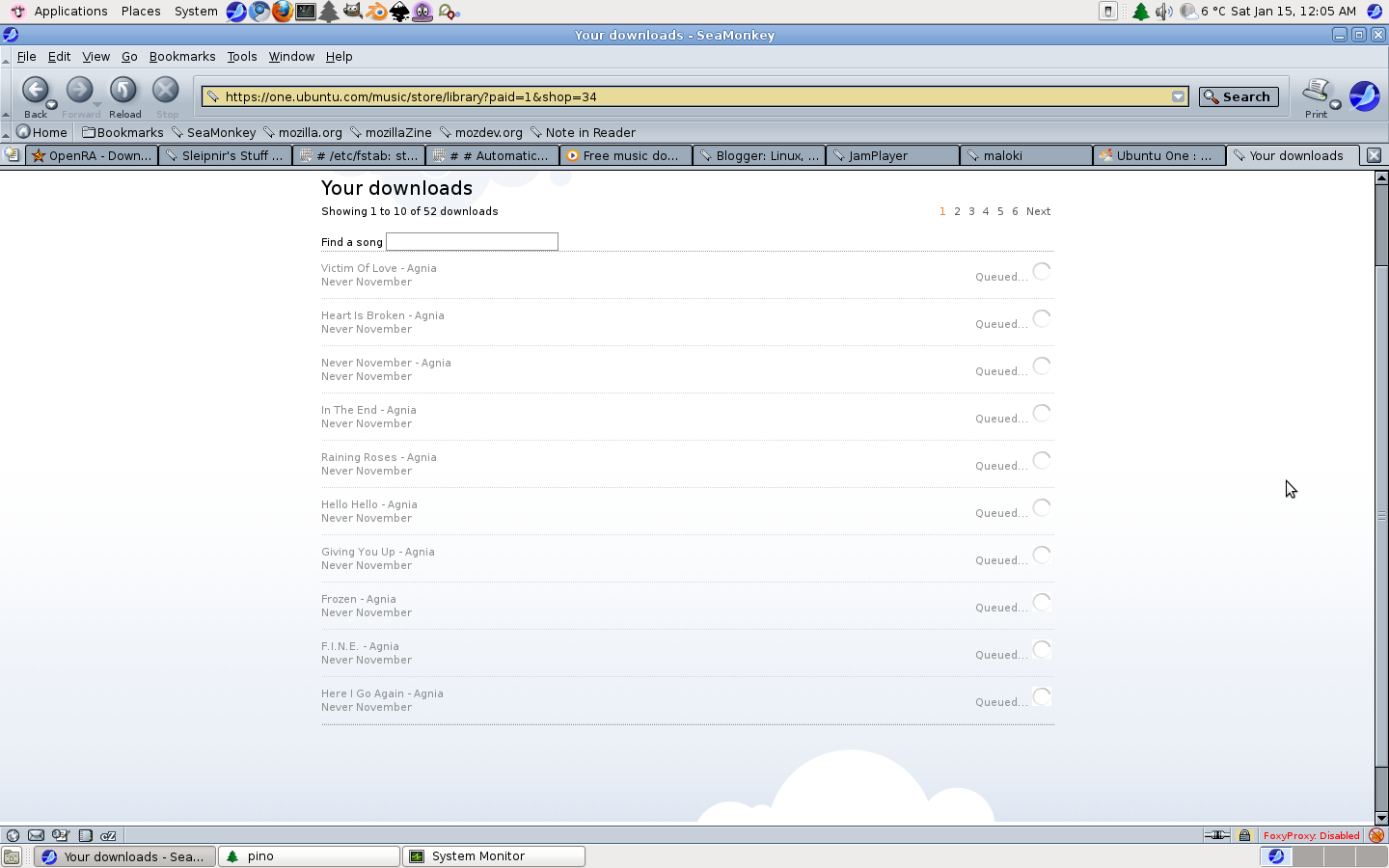Click the online/offline connection status icon
This screenshot has height=868, width=1389.
click(x=1216, y=835)
